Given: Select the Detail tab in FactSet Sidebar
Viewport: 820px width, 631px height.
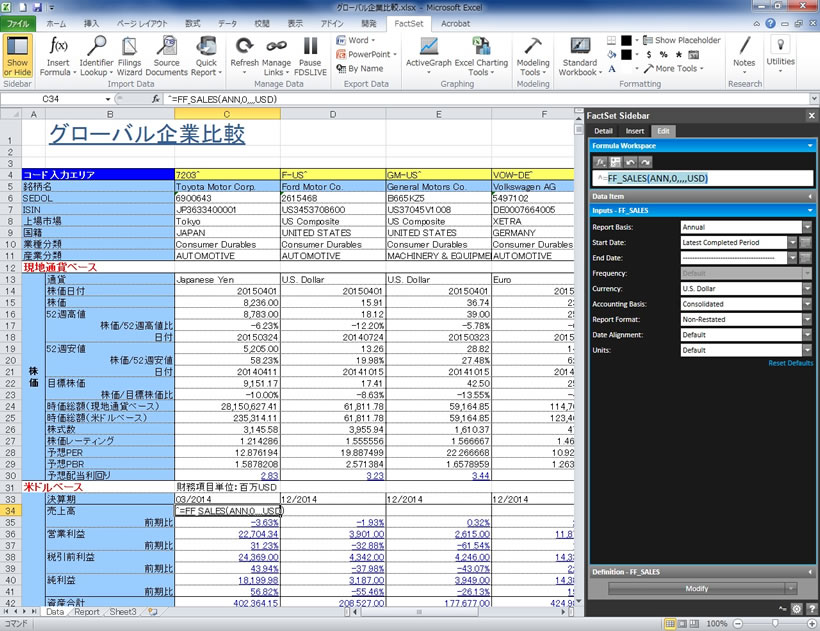Looking at the screenshot, I should click(x=603, y=131).
